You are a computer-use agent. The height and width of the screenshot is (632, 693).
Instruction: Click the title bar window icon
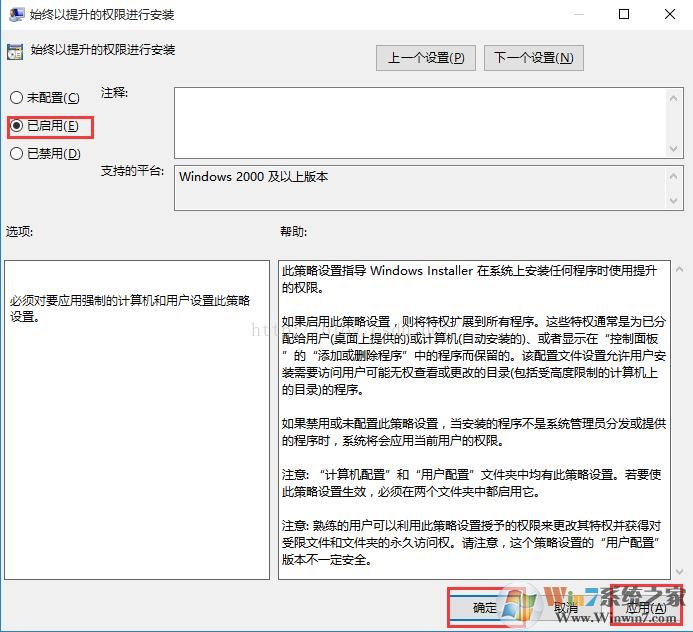pyautogui.click(x=16, y=14)
